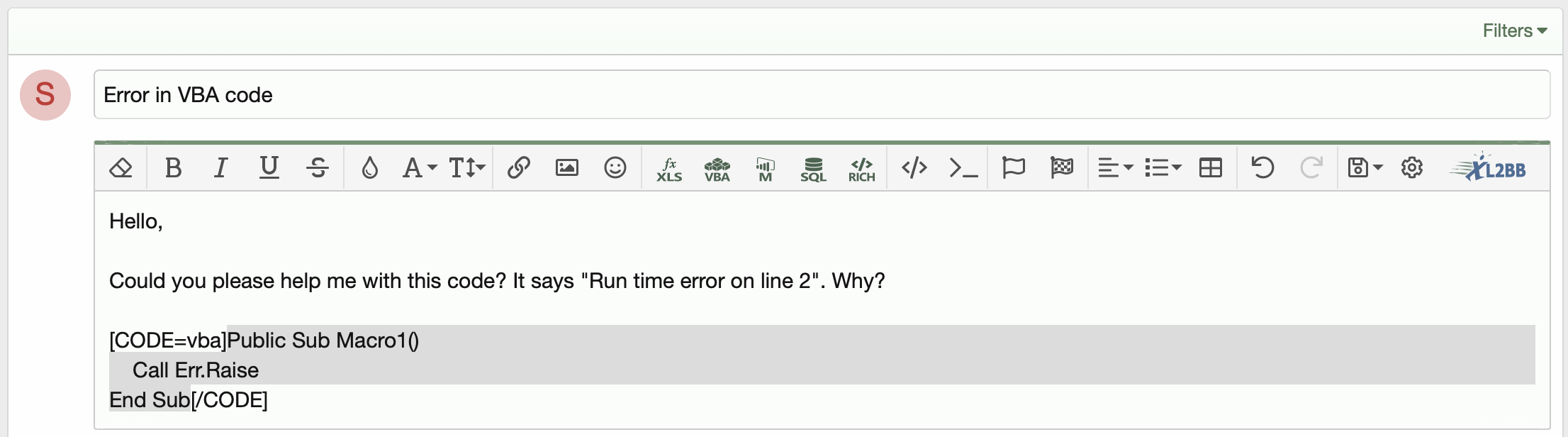Toggle bold formatting

pyautogui.click(x=173, y=168)
